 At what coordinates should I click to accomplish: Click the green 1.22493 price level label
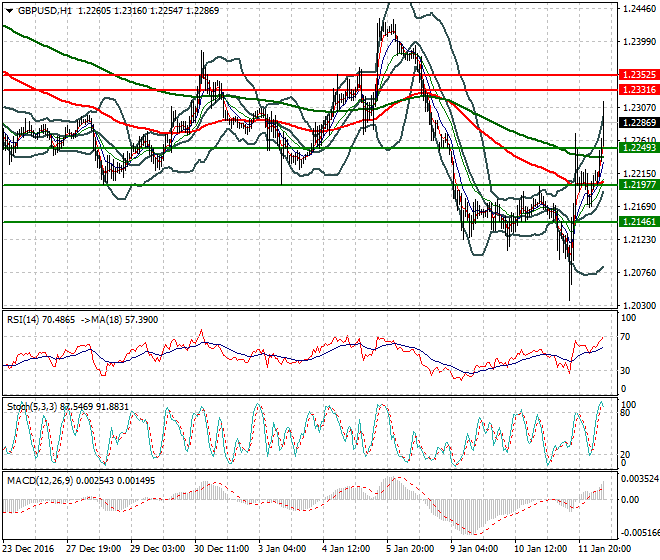pos(638,148)
